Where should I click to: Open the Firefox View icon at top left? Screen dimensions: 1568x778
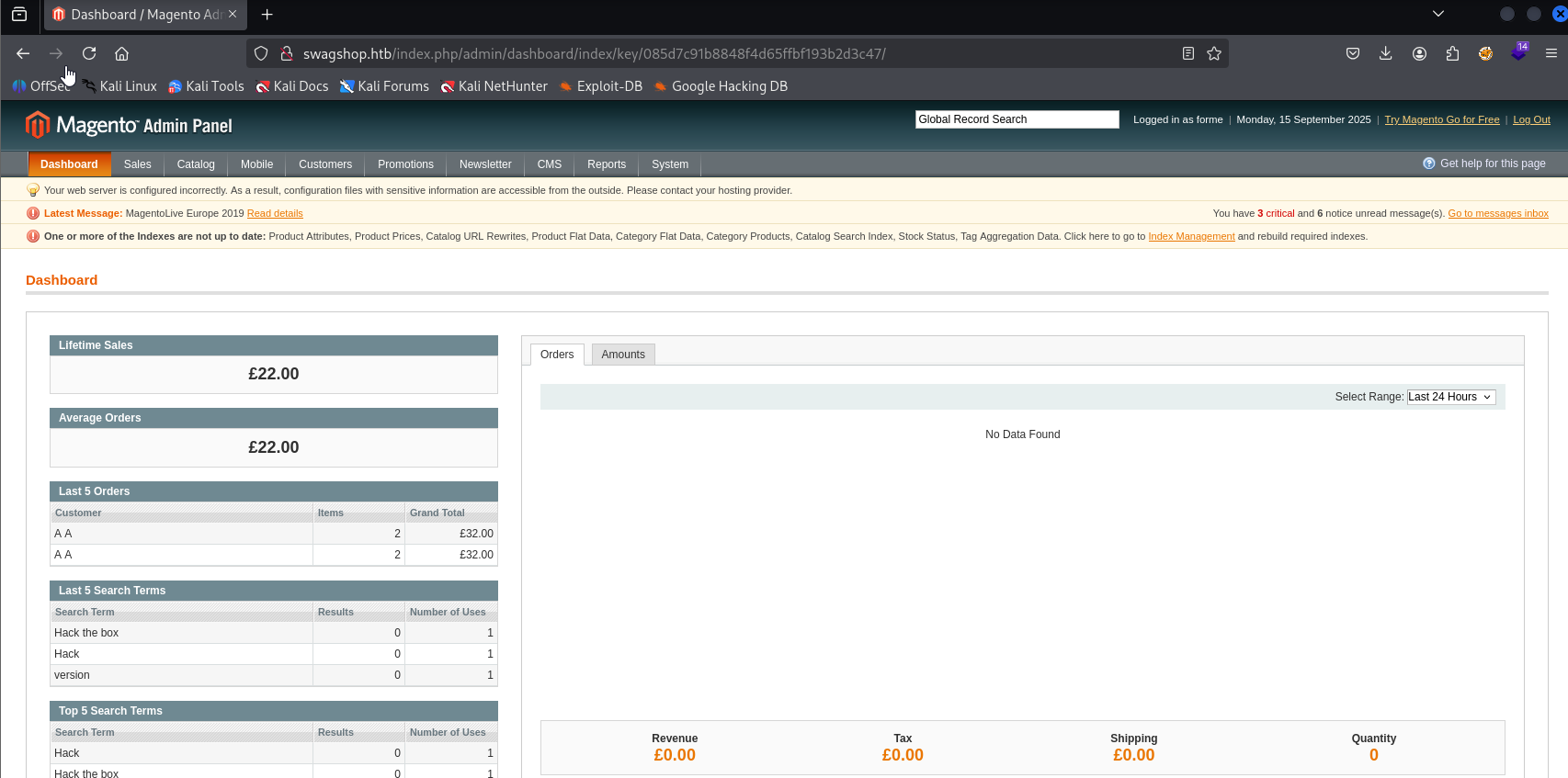(x=19, y=14)
